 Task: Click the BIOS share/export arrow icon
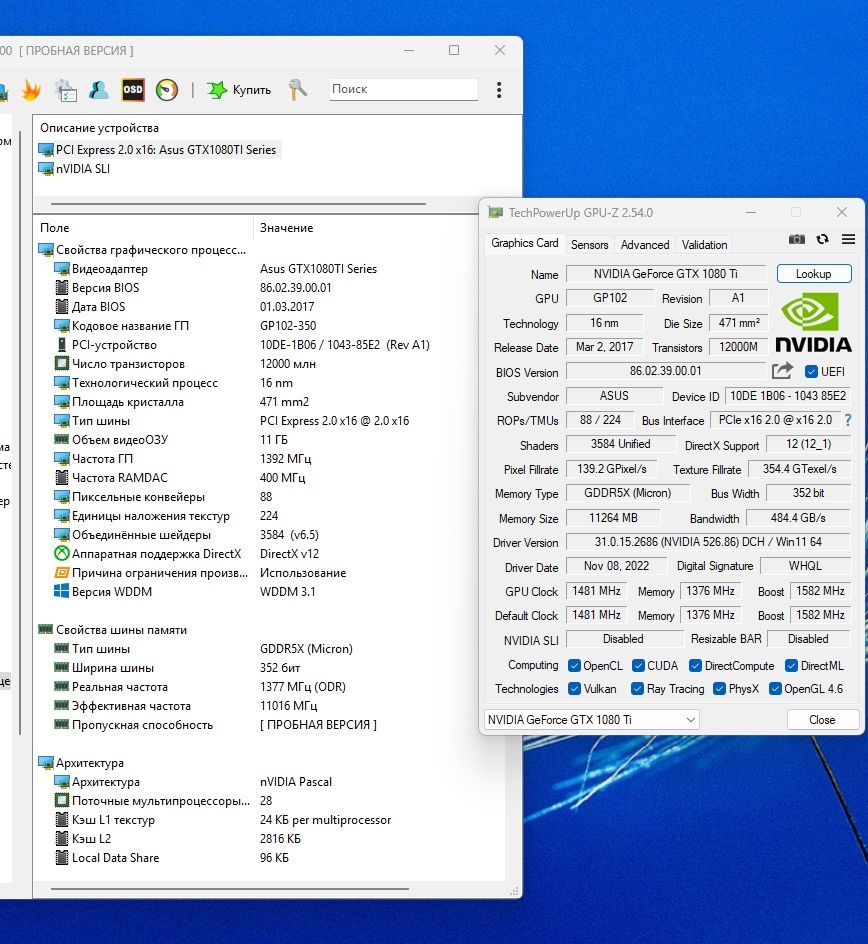782,371
